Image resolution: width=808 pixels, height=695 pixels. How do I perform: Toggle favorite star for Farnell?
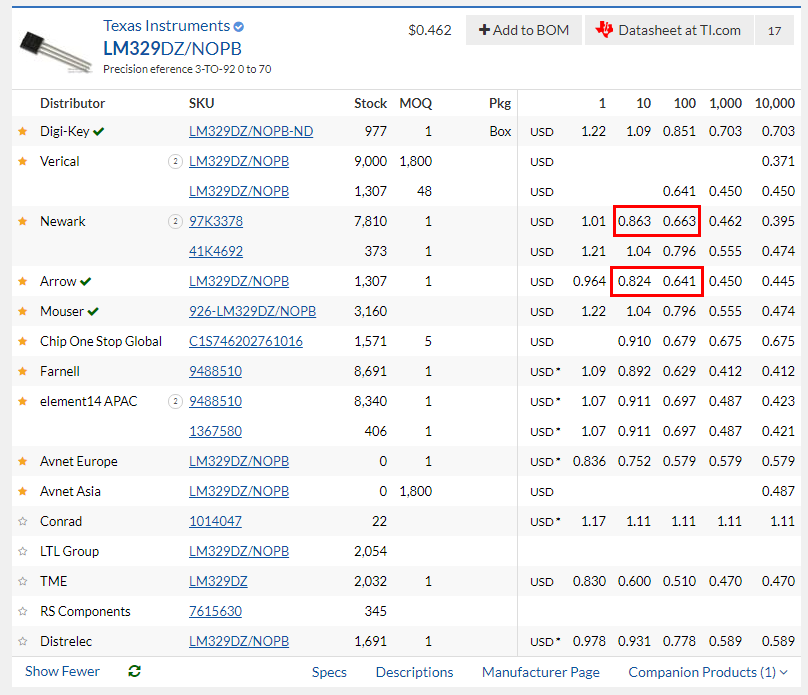23,371
